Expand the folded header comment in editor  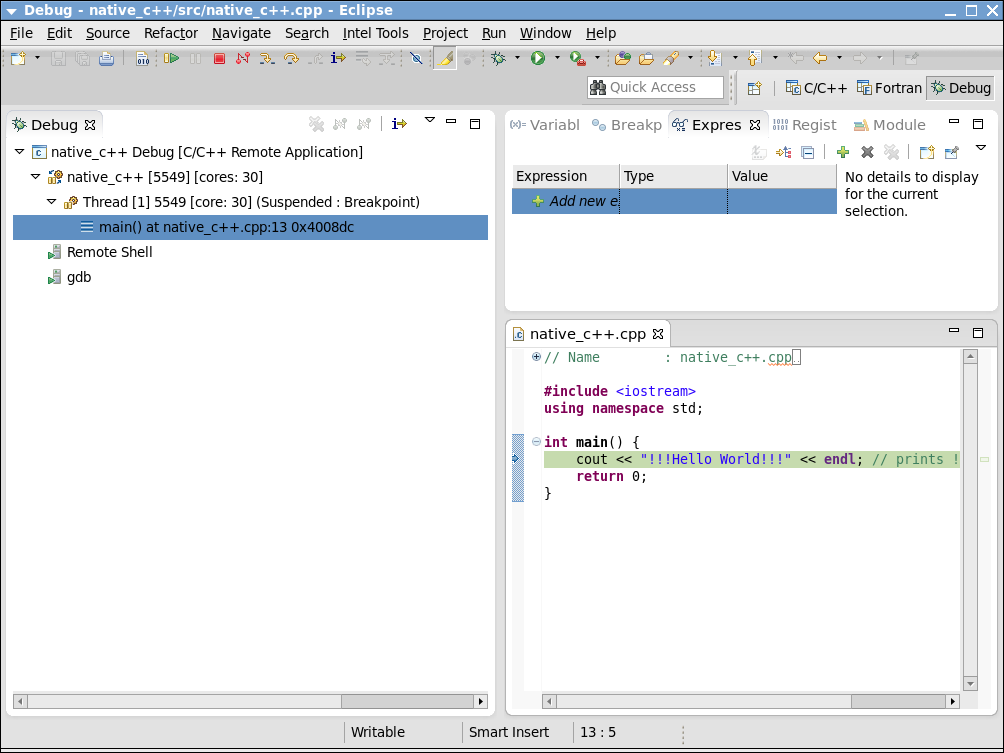coord(537,357)
